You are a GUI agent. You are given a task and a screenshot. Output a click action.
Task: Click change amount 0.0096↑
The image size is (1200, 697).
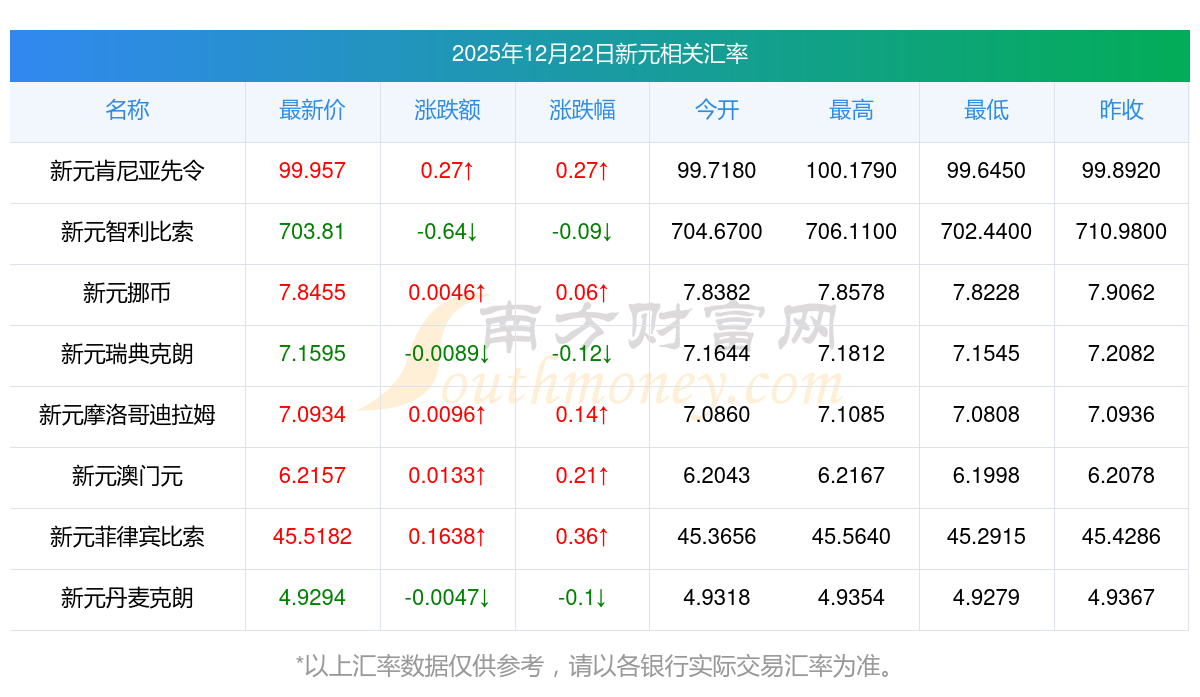pyautogui.click(x=447, y=415)
